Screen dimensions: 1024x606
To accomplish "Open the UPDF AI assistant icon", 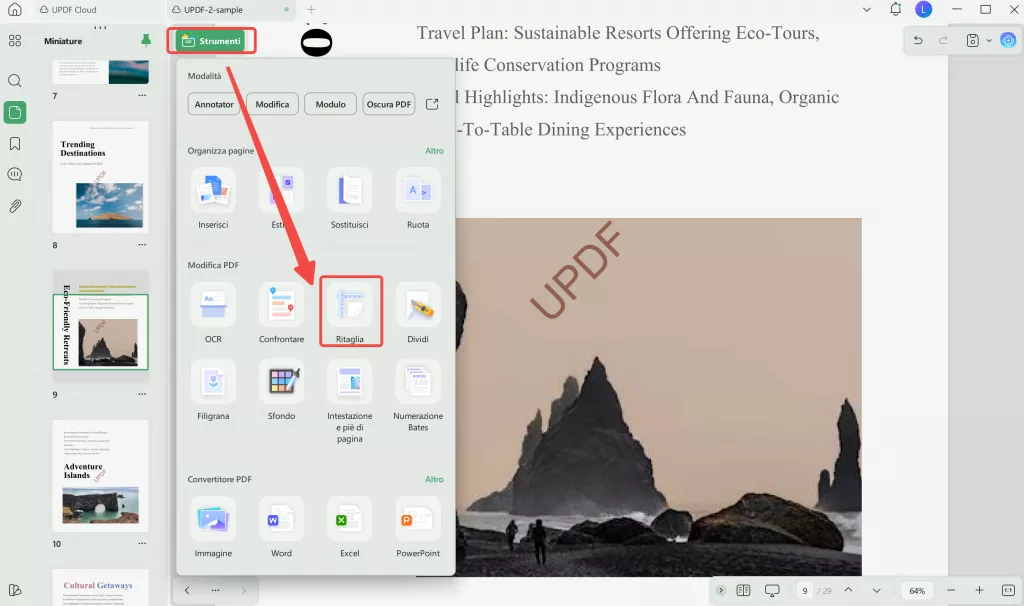I will 1008,40.
